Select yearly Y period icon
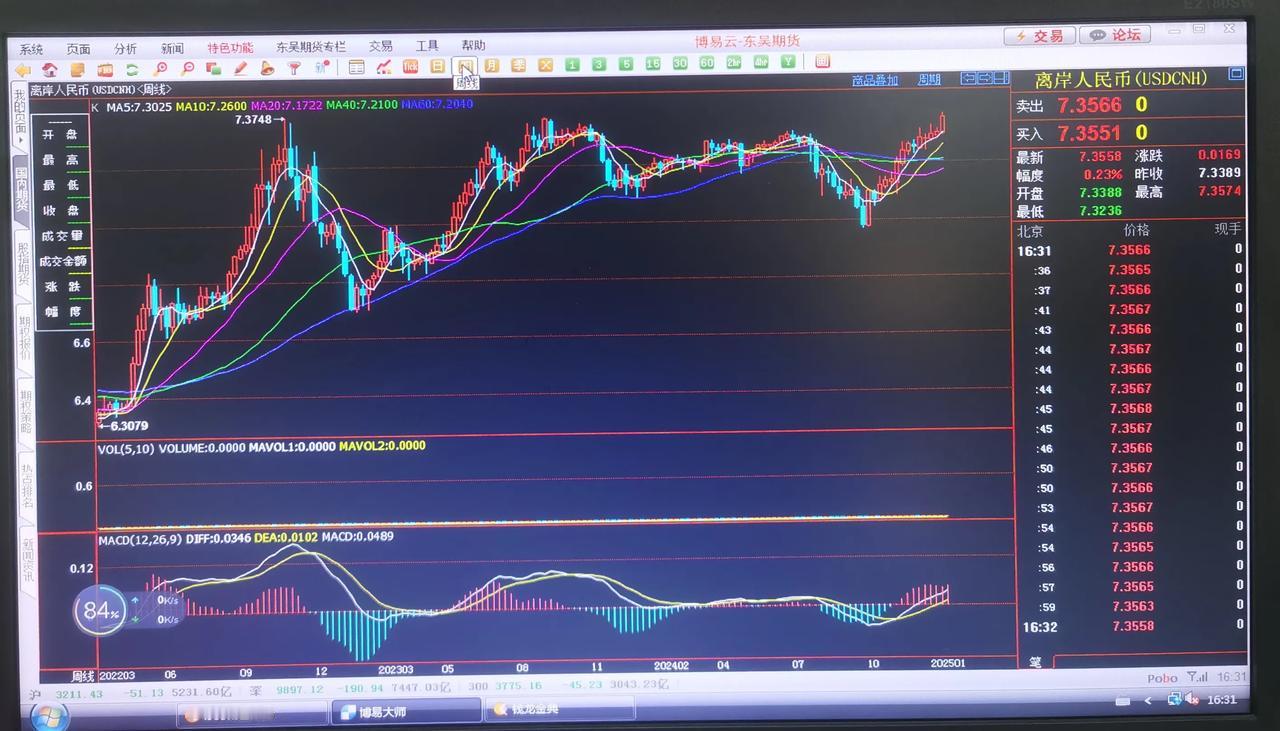Viewport: 1280px width, 731px height. (788, 62)
